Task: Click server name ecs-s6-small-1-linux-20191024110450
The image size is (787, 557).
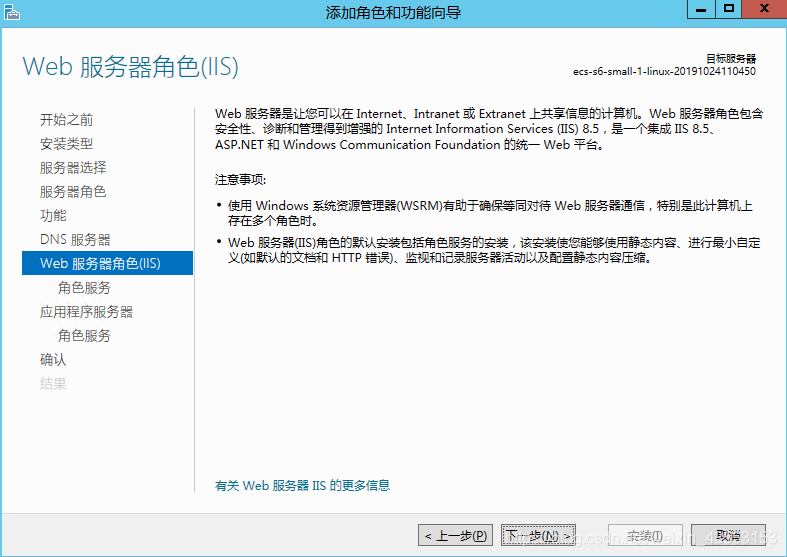Action: (664, 72)
